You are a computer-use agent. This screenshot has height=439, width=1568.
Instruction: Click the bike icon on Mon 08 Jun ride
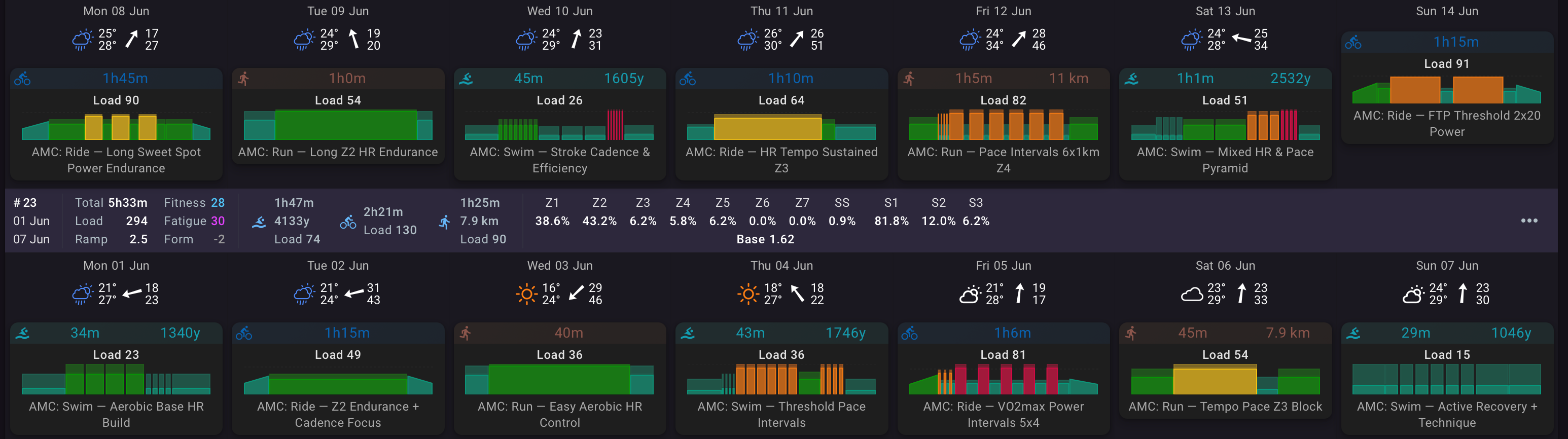[x=22, y=79]
